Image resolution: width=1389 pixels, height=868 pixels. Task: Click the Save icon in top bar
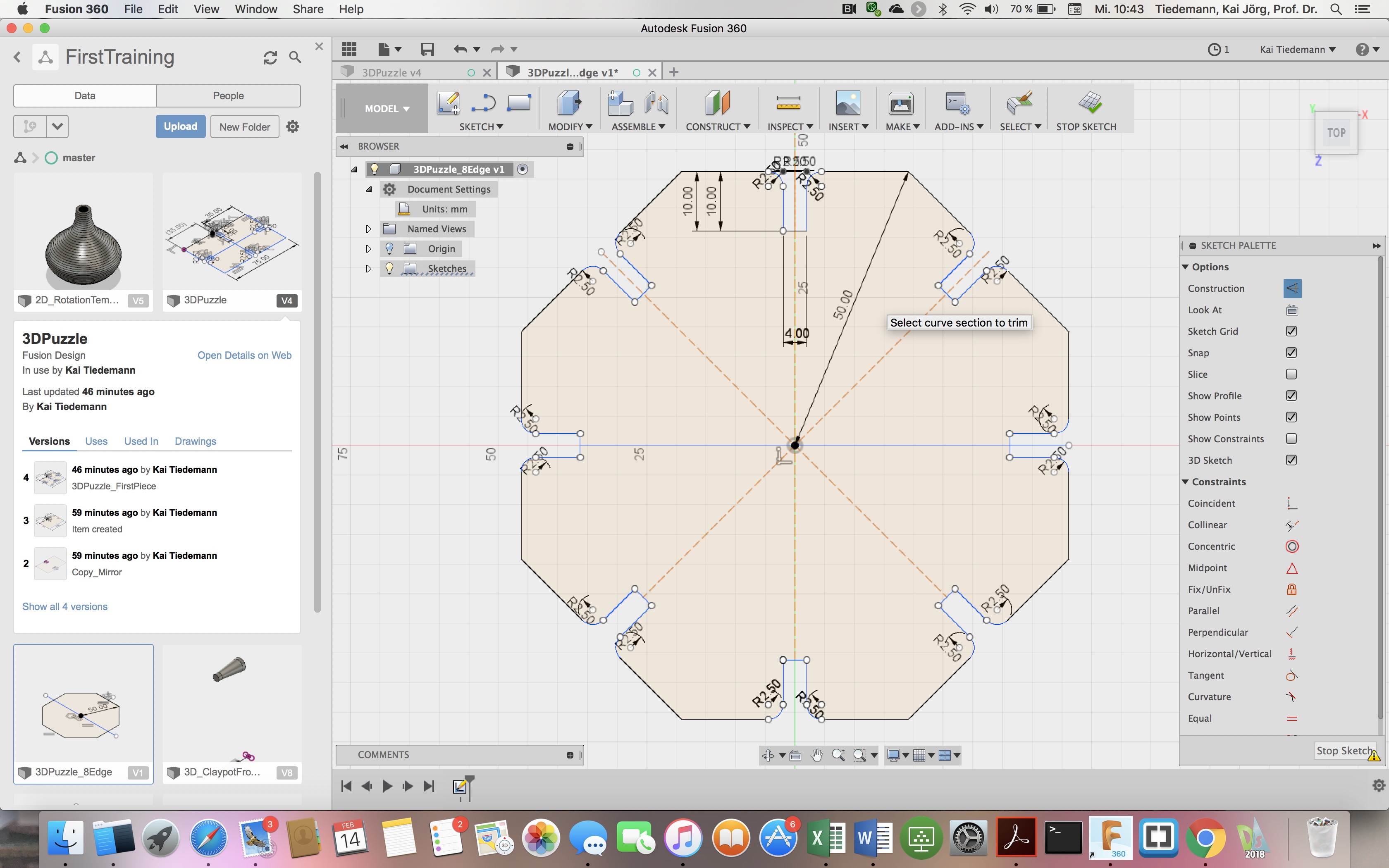pos(427,49)
